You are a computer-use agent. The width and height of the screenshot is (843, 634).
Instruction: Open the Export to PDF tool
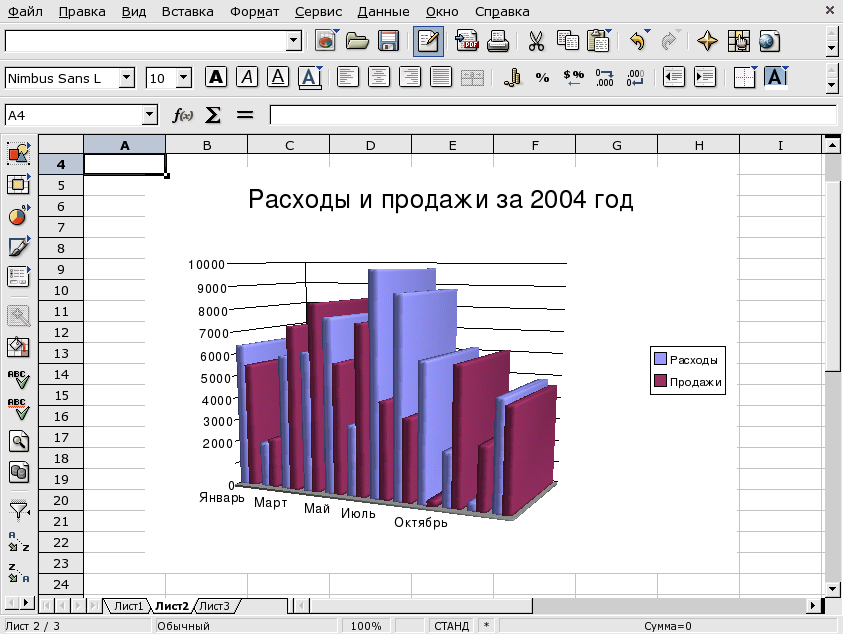pos(467,41)
